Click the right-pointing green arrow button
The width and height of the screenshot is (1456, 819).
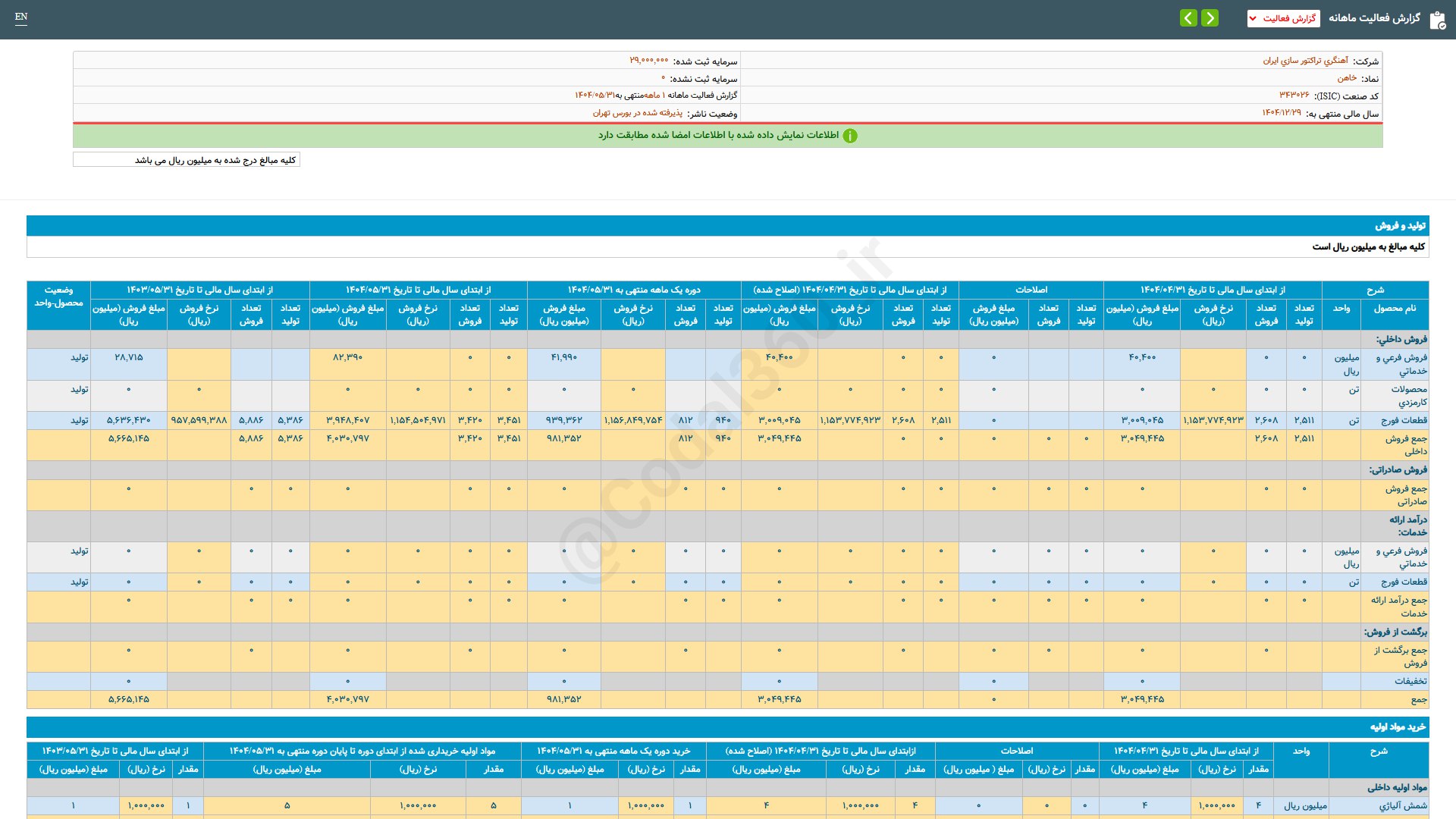tap(1210, 17)
